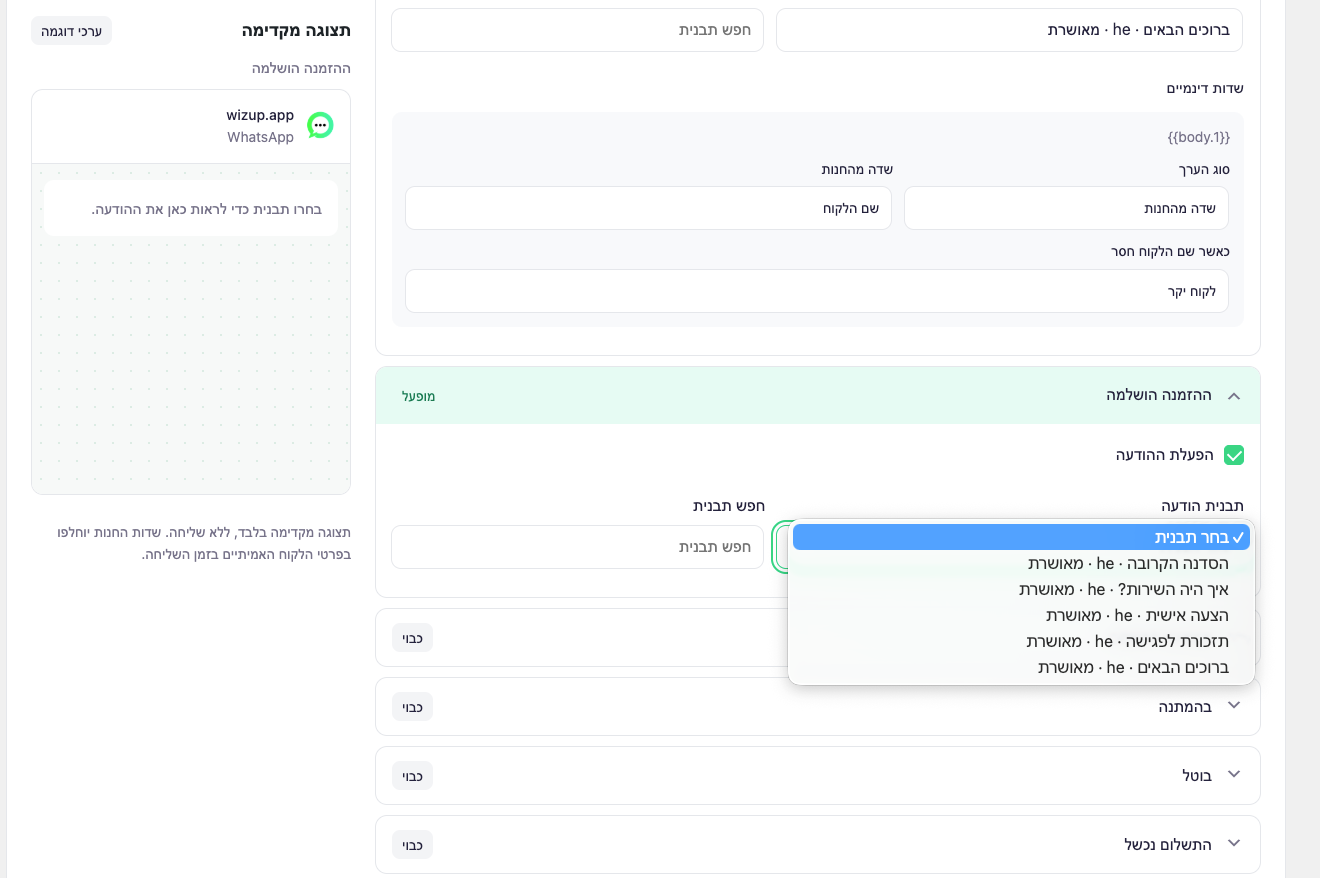The height and width of the screenshot is (878, 1320).
Task: Open the top ברוכים הבאים template dropdown
Action: 1009,30
